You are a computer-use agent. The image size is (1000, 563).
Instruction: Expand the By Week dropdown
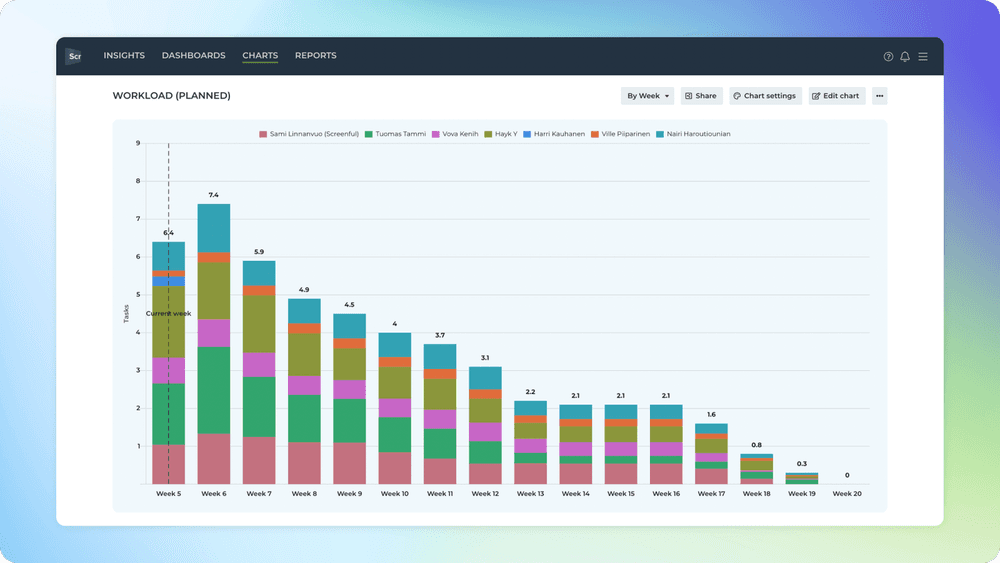[647, 96]
